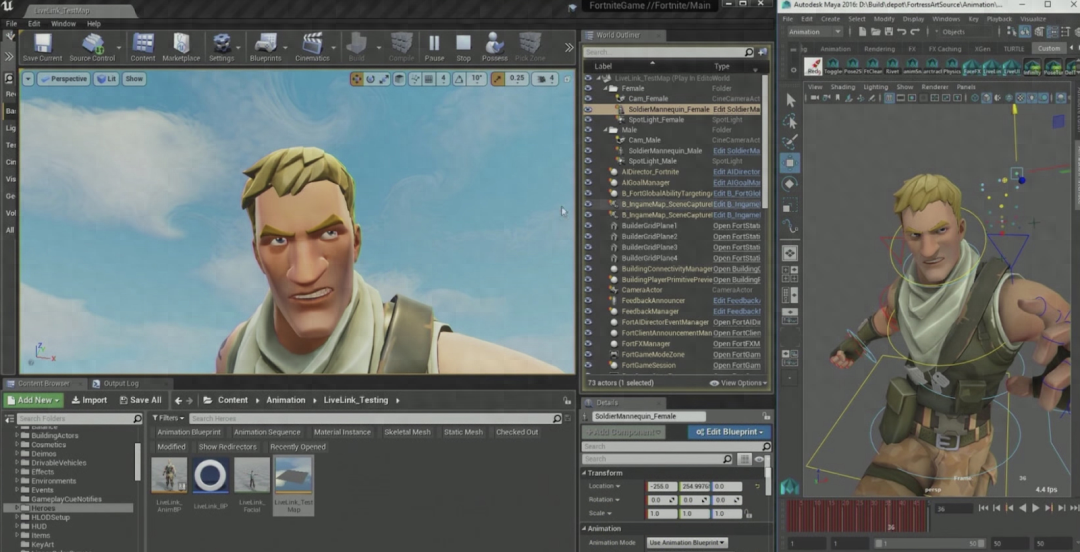Open the Source Control dropdown arrow
The width and height of the screenshot is (1080, 552).
[x=120, y=48]
